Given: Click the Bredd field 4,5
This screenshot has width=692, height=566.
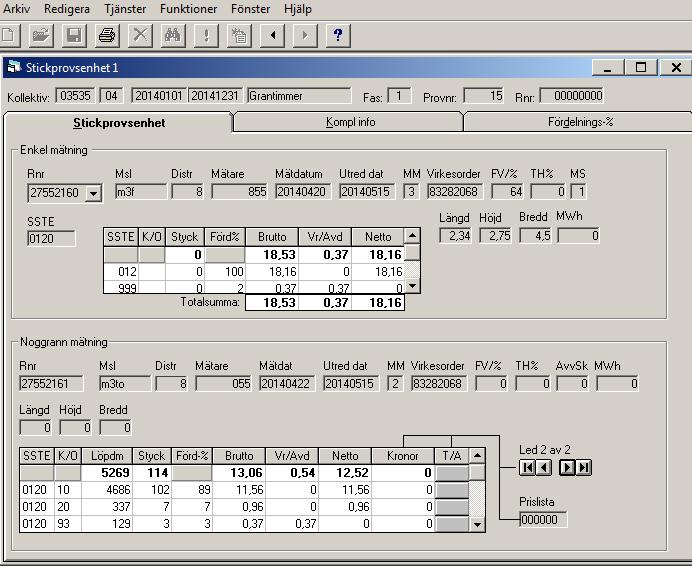Looking at the screenshot, I should [x=536, y=235].
